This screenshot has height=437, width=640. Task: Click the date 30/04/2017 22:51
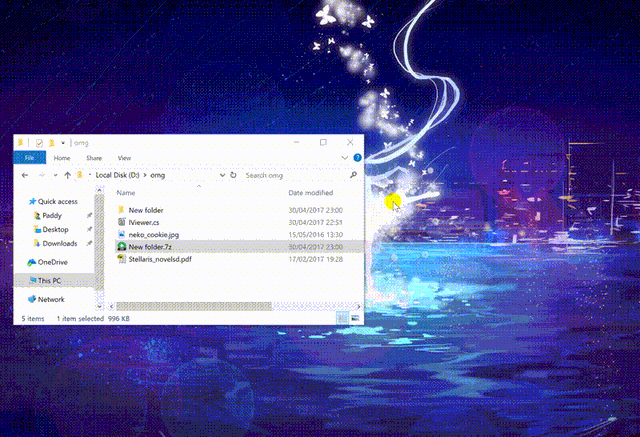[316, 222]
